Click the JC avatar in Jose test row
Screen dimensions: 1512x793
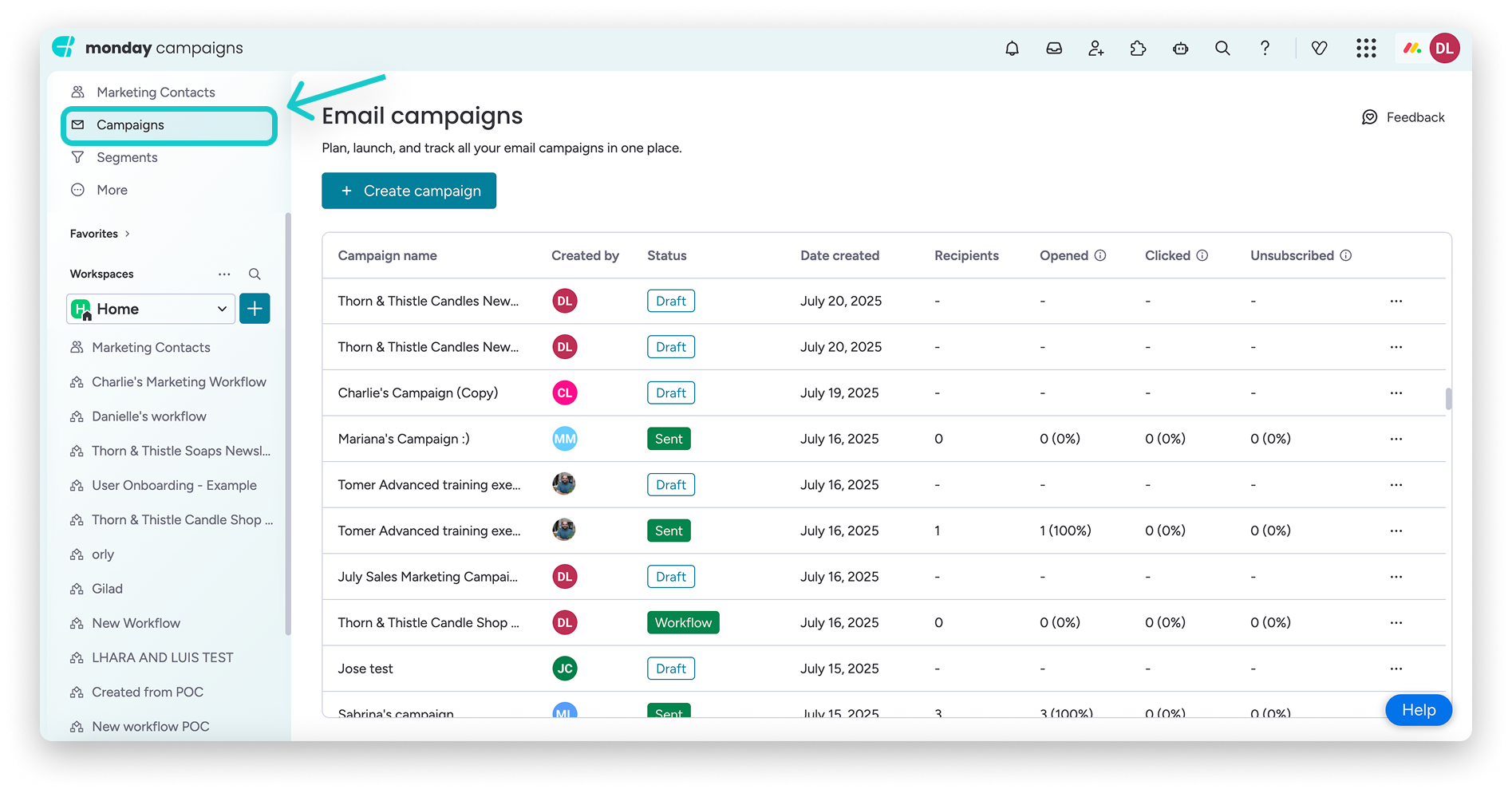click(x=565, y=669)
